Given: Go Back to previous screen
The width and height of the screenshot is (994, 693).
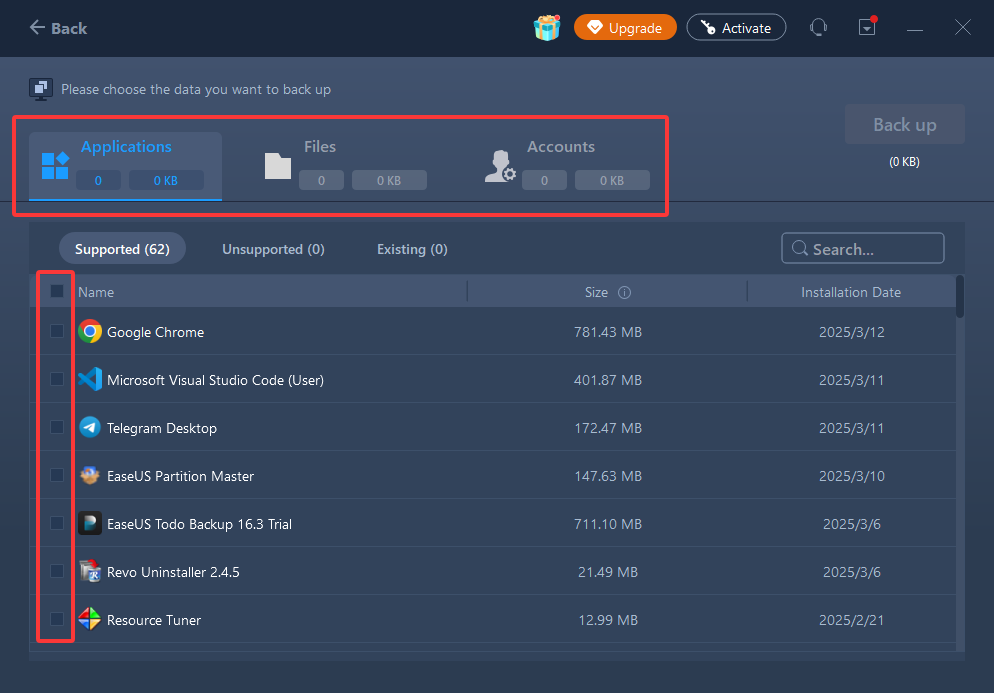Looking at the screenshot, I should (x=58, y=28).
